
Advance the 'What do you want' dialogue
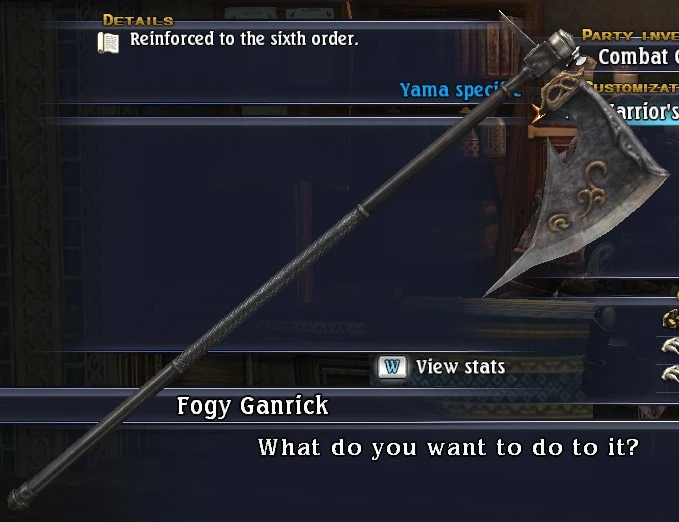[x=449, y=447]
